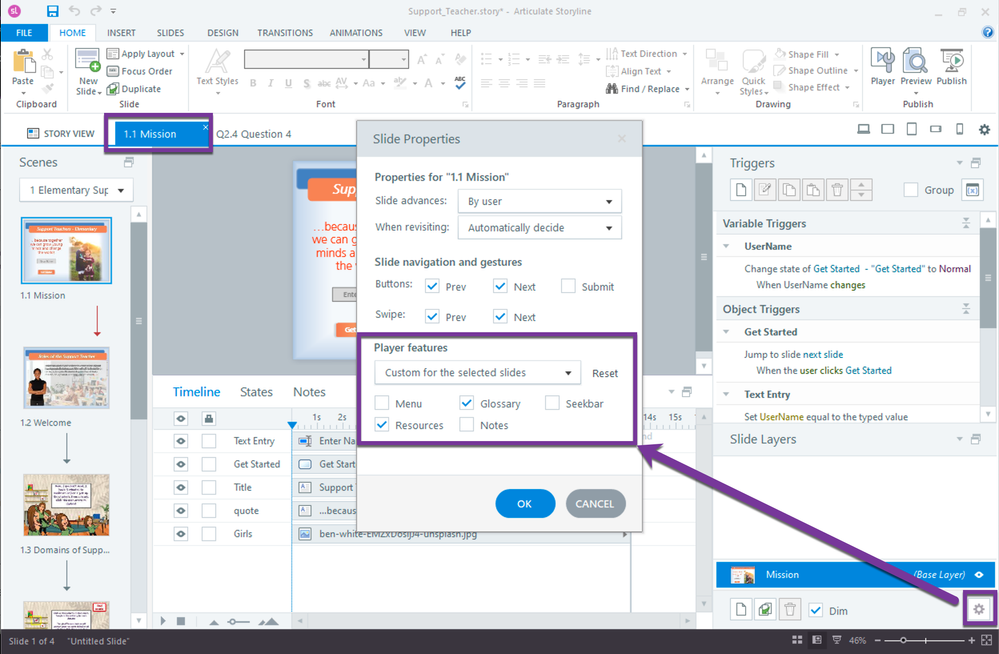Open the Slide advances dropdown
Screen dimensions: 999x654
[539, 201]
